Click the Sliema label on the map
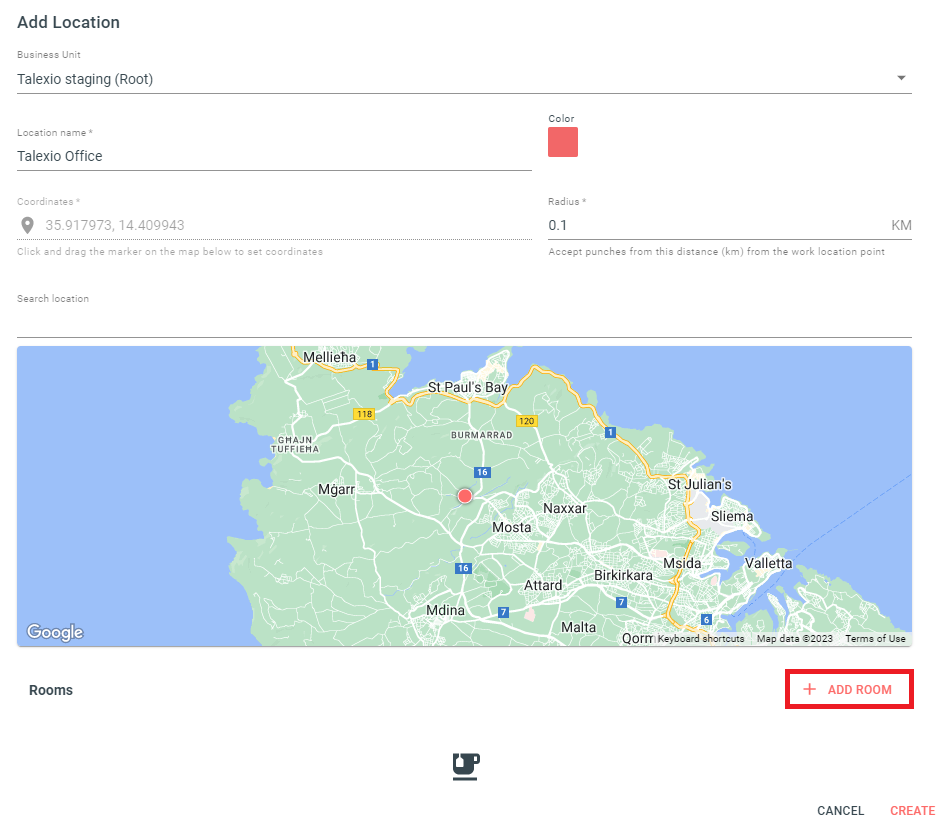This screenshot has width=950, height=837. pos(732,516)
